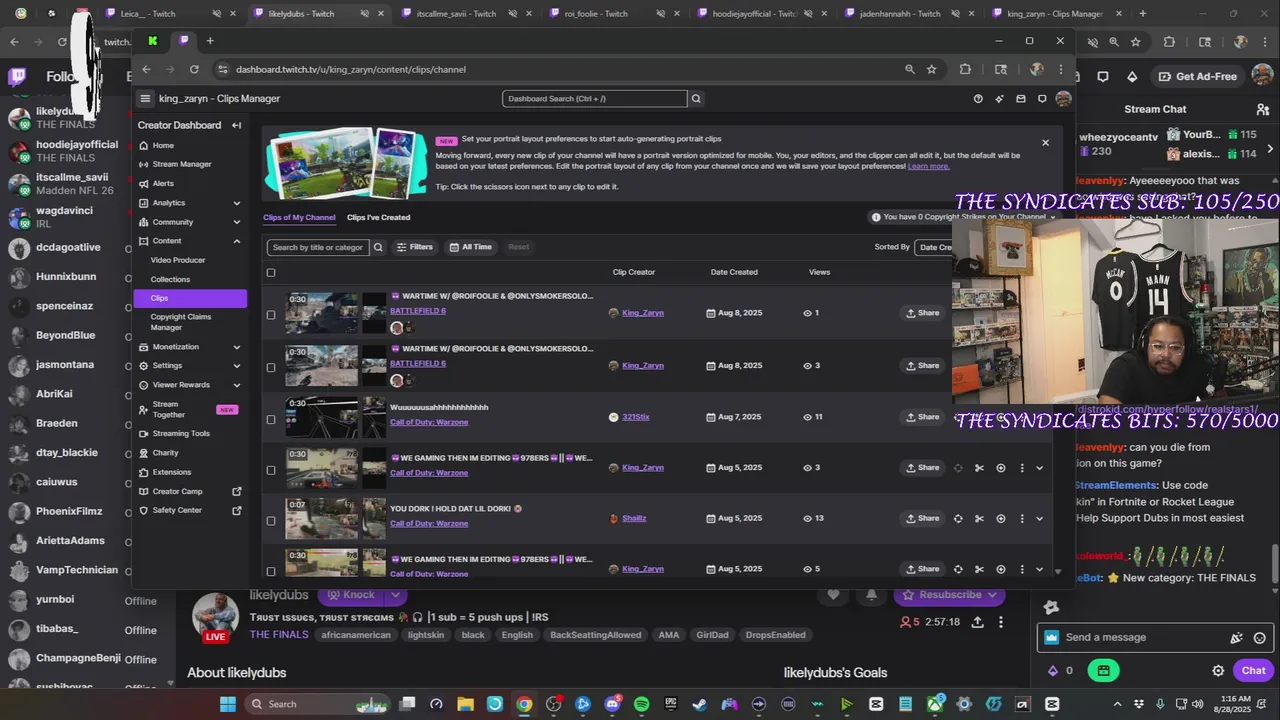Open Chrome extensions puzzle icon
The width and height of the screenshot is (1280, 720).
(x=965, y=69)
